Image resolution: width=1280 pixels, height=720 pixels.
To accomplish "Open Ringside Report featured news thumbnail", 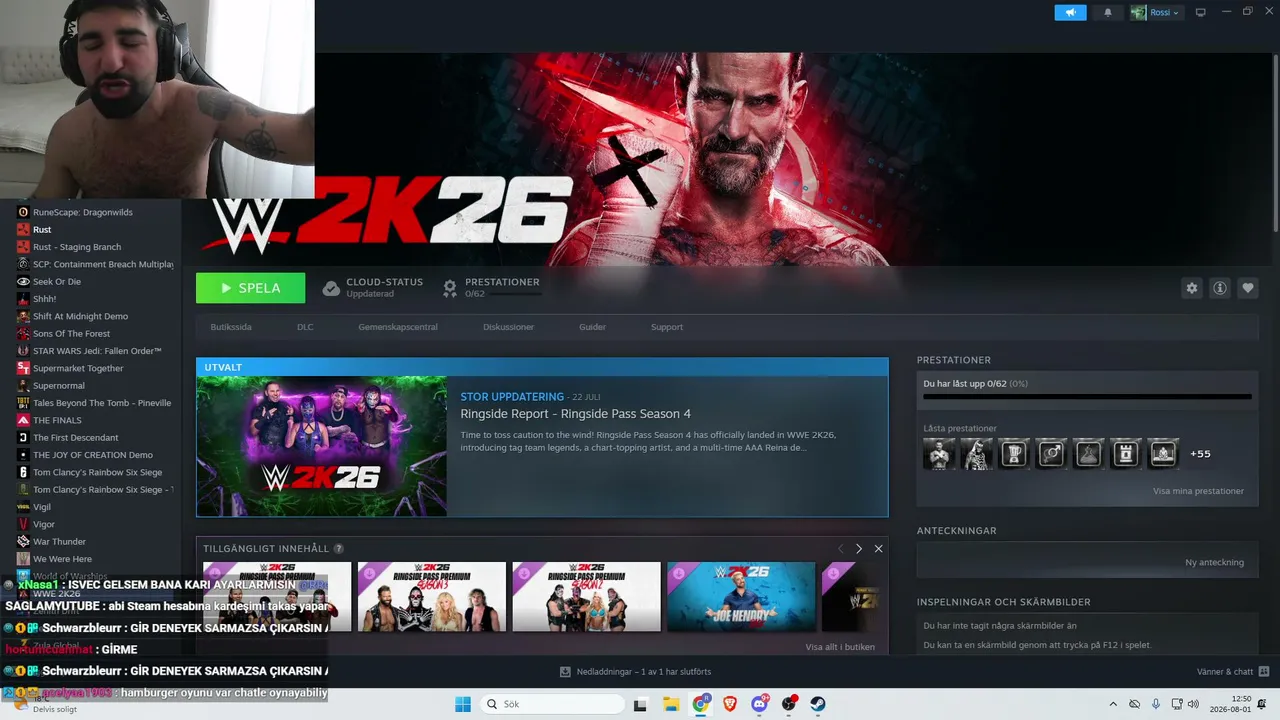I will pos(322,446).
